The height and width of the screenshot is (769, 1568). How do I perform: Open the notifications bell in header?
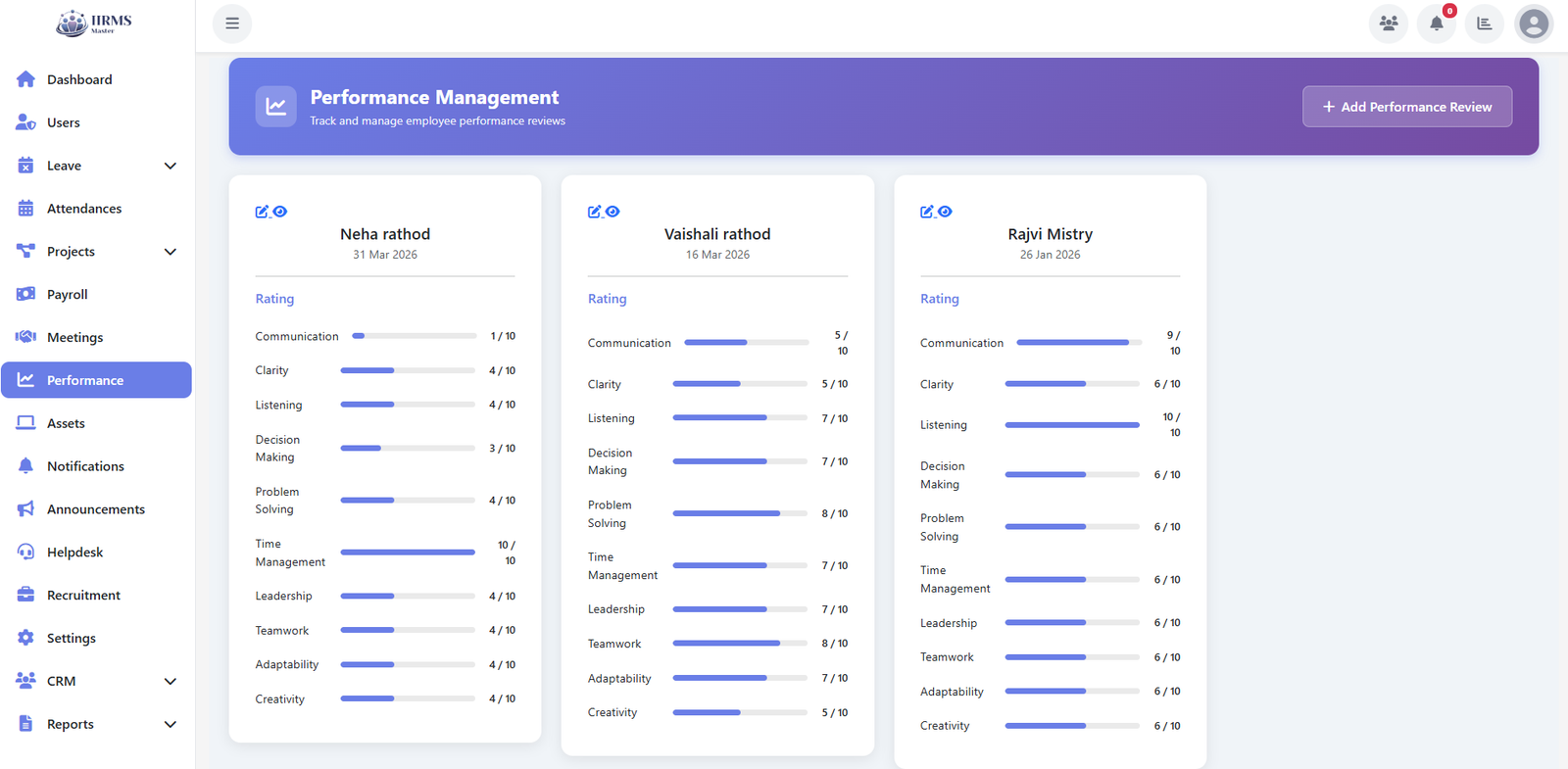tap(1437, 24)
